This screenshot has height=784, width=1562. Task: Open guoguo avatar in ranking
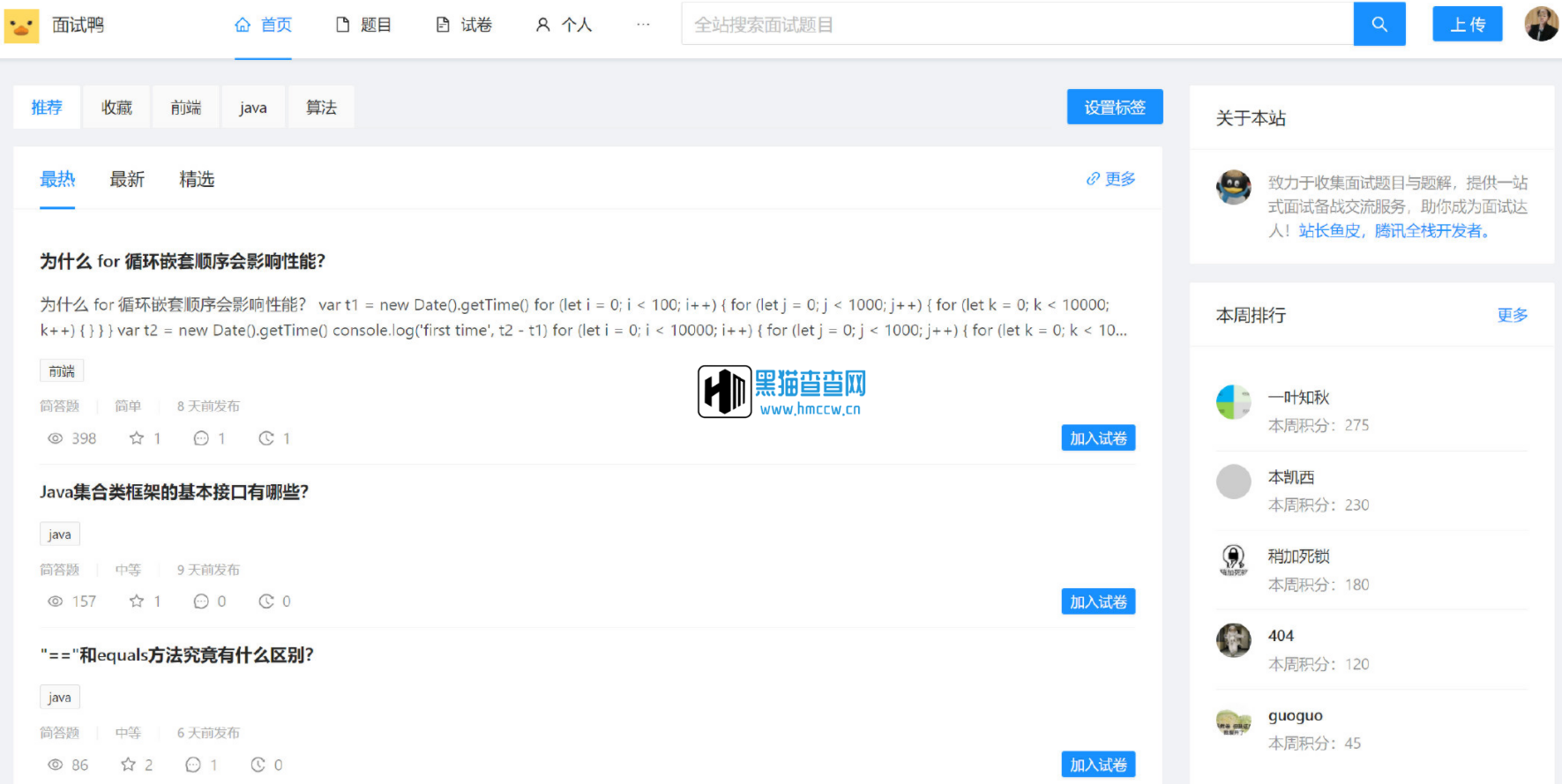click(x=1233, y=721)
